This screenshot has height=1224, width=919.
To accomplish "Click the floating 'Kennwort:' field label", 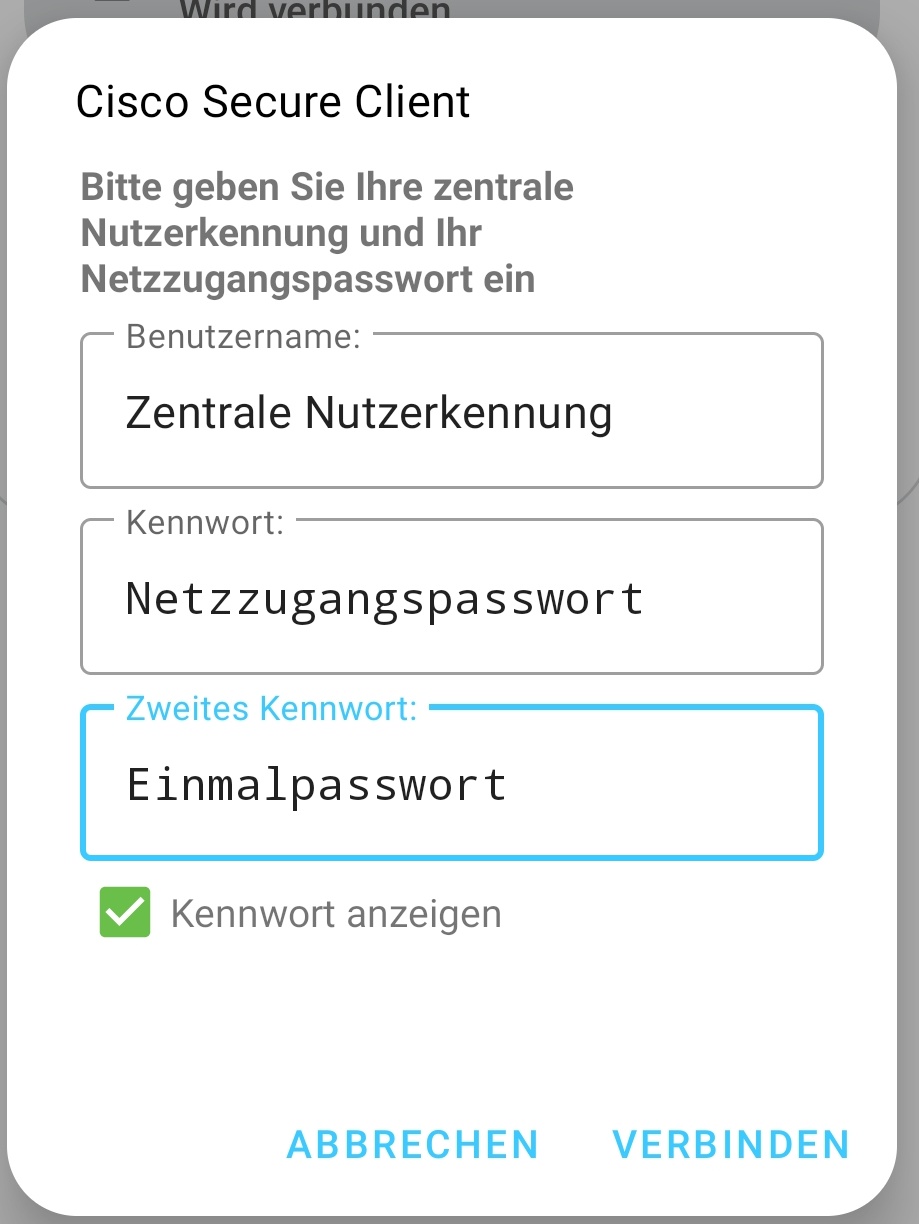I will point(205,522).
